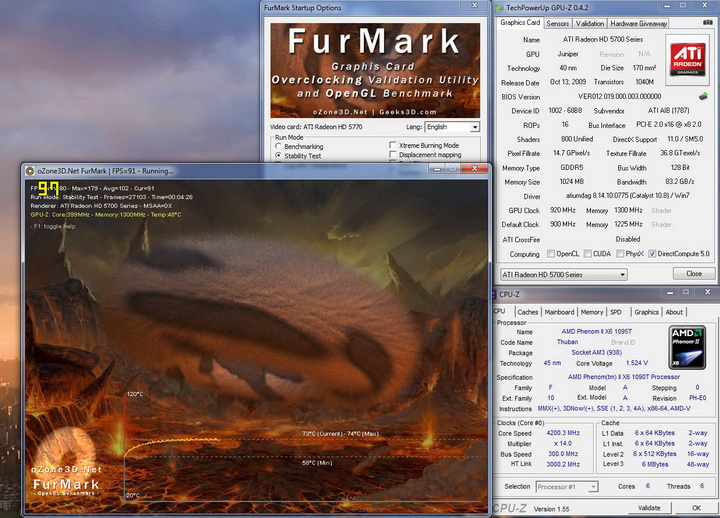Viewport: 720px width, 518px height.
Task: Switch to the Sensors tab in GPU-Z
Action: point(558,23)
